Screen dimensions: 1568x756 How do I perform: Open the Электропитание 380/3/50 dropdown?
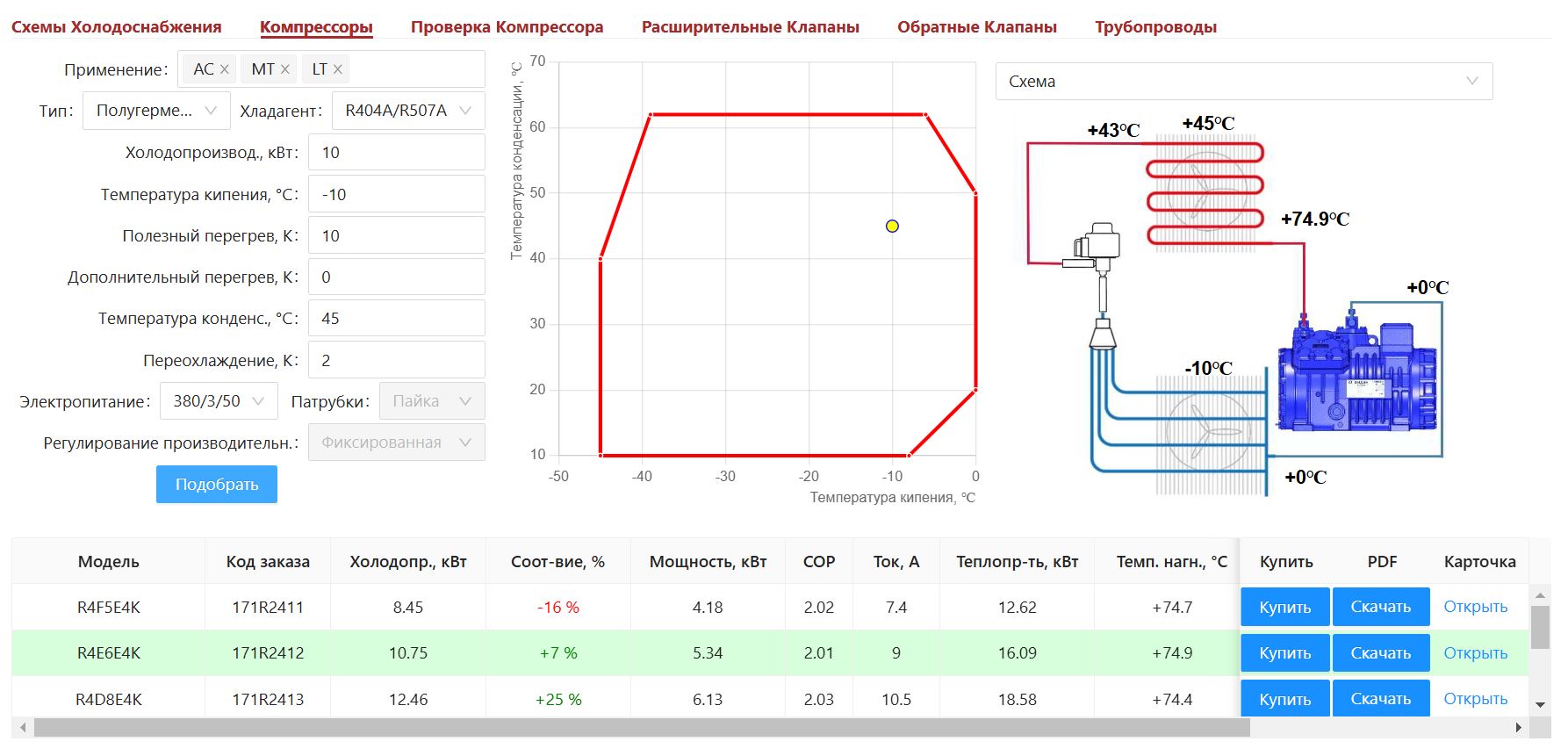[x=219, y=401]
